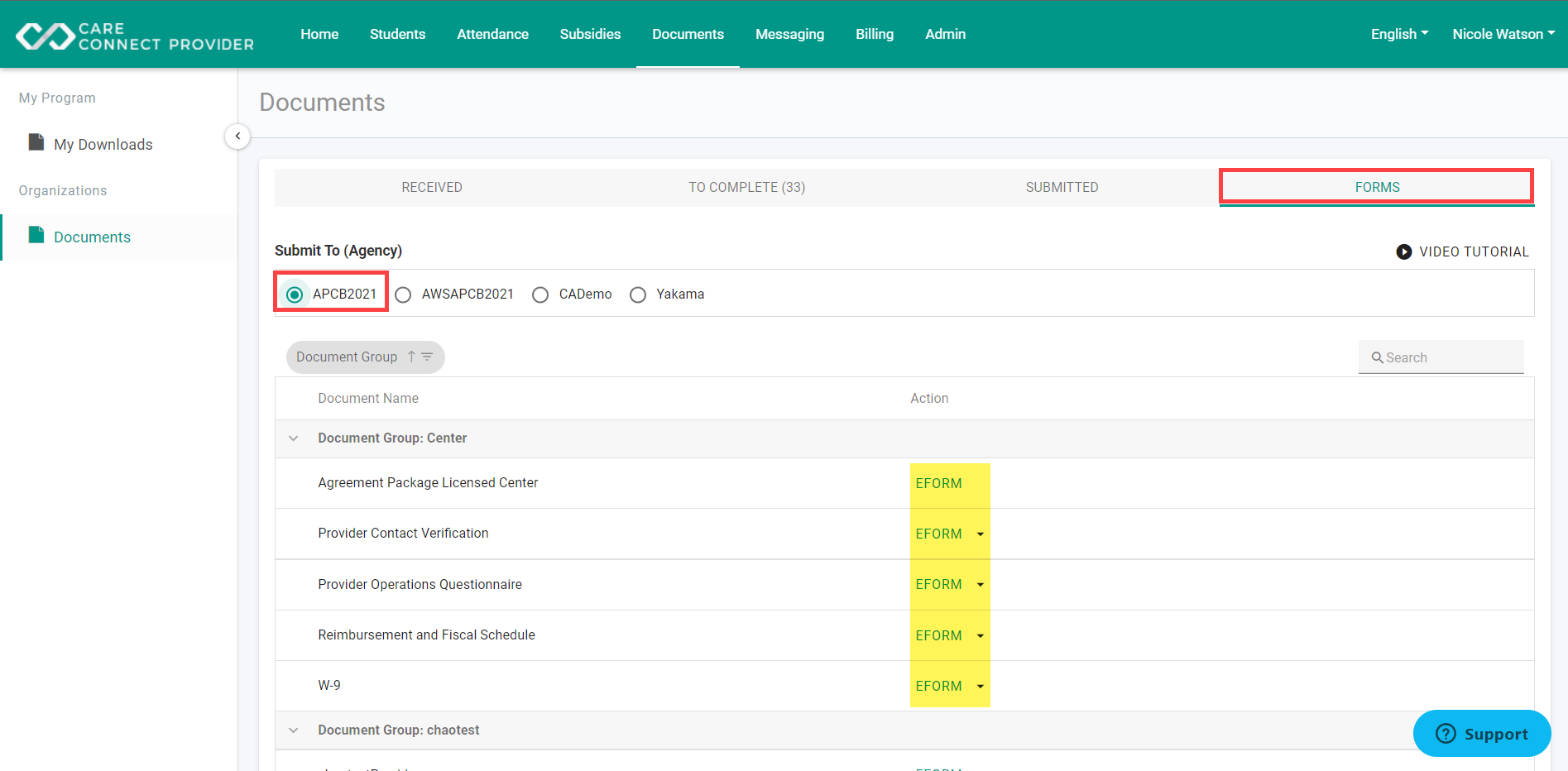Open EFORM for Provider Operations Questionnaire
This screenshot has height=771, width=1568.
938,585
